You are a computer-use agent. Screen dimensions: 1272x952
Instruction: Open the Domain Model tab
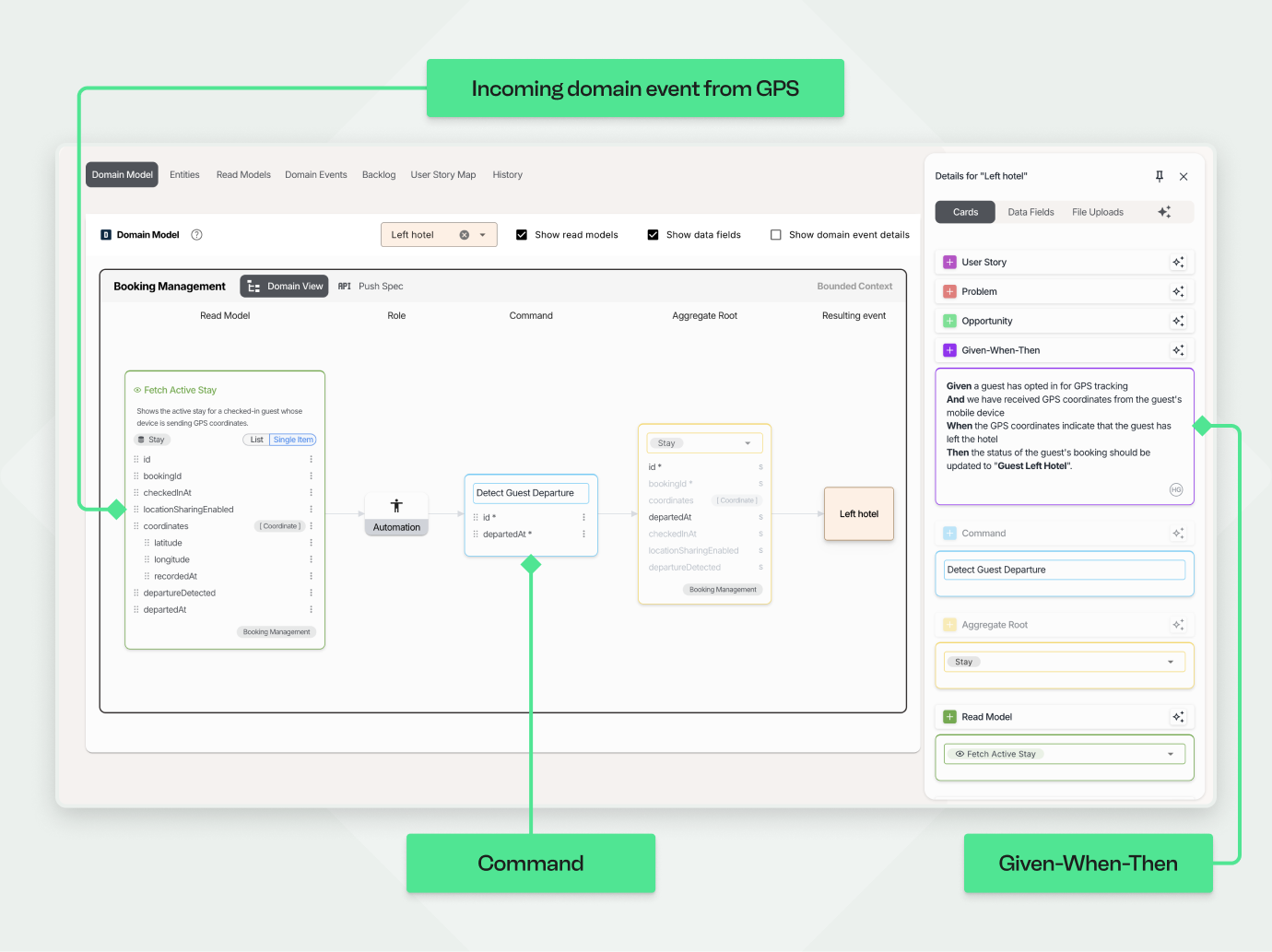click(x=123, y=174)
